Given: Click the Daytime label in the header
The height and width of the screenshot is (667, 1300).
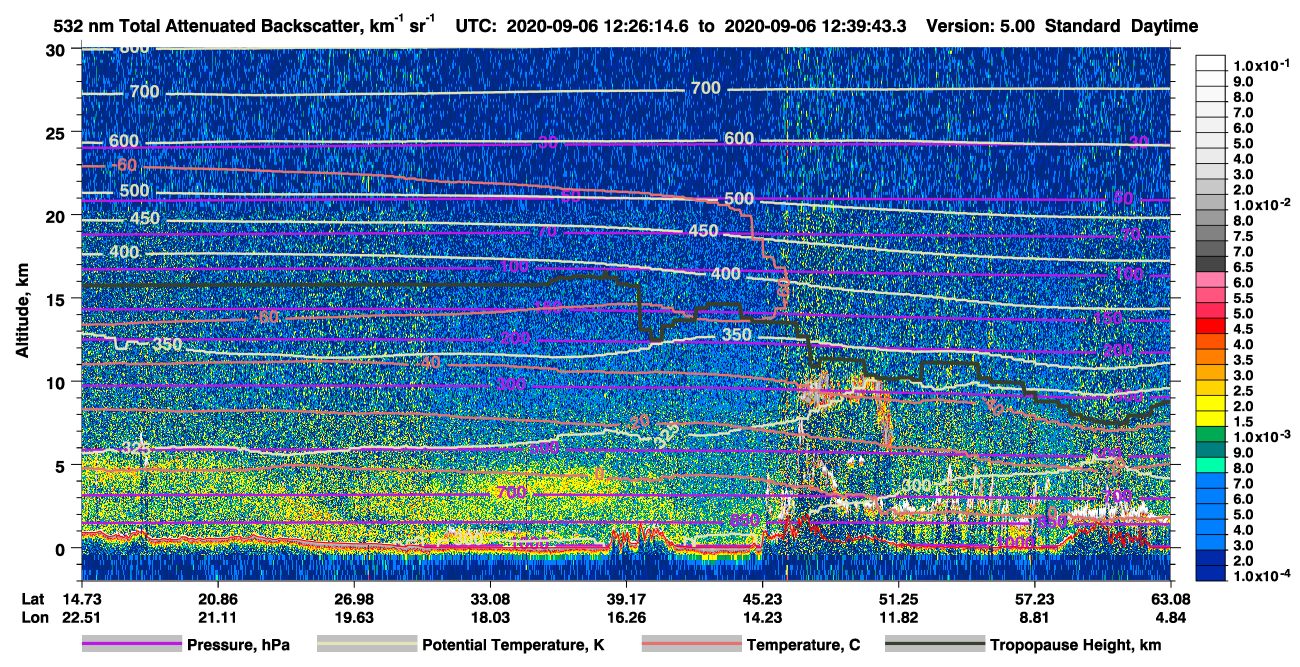Looking at the screenshot, I should pos(1164,27).
